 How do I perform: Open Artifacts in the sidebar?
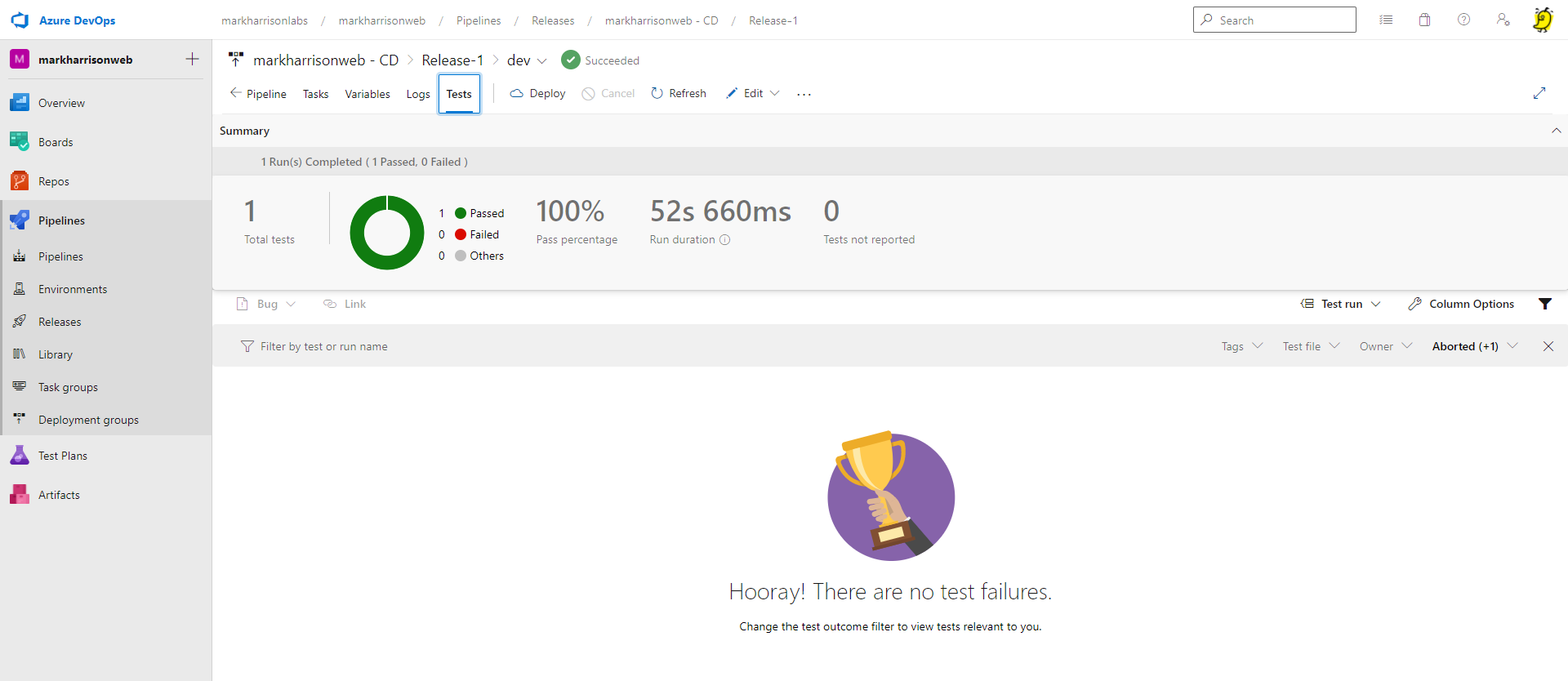coord(59,495)
